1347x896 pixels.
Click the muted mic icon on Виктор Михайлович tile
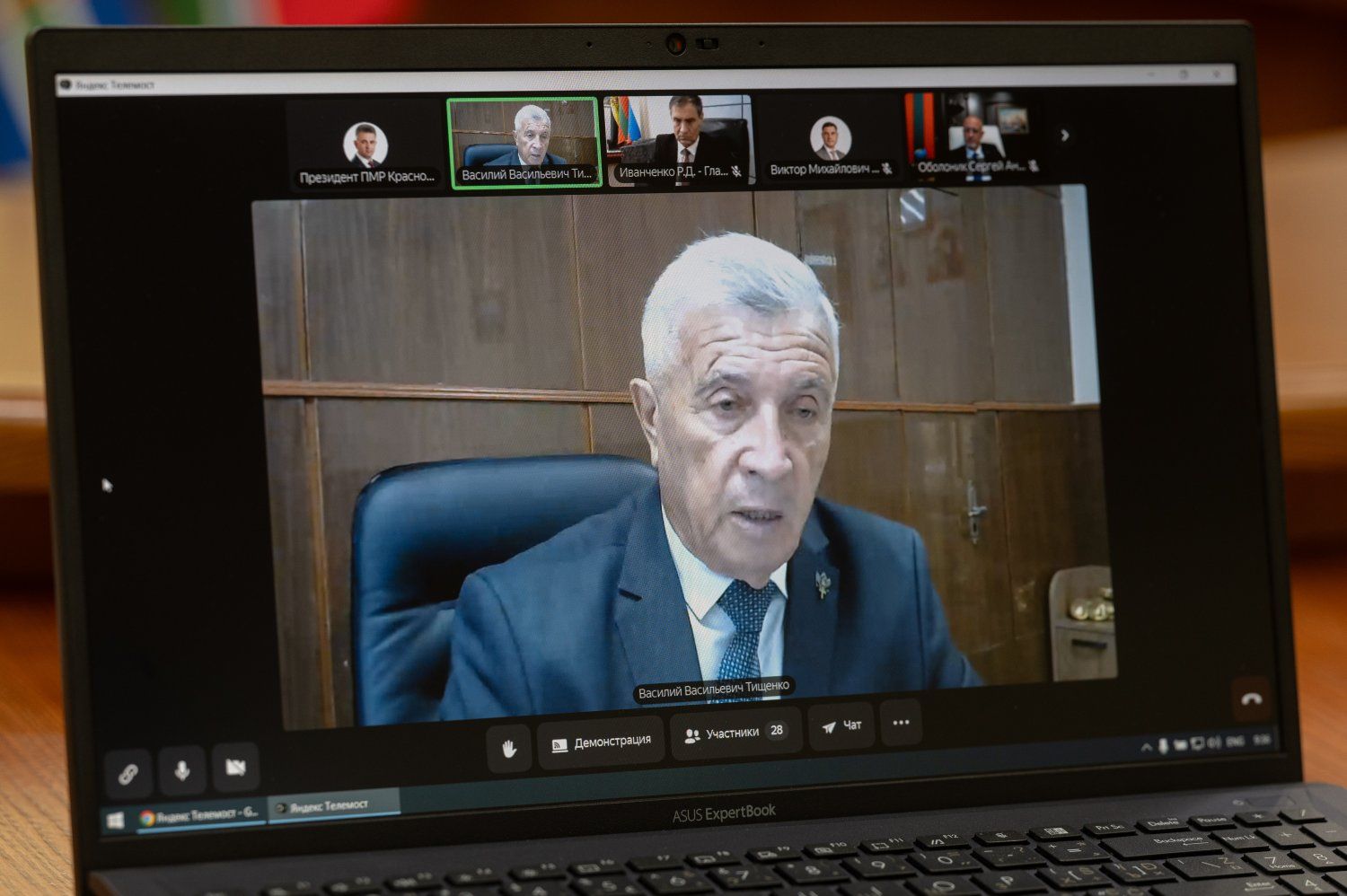(886, 169)
